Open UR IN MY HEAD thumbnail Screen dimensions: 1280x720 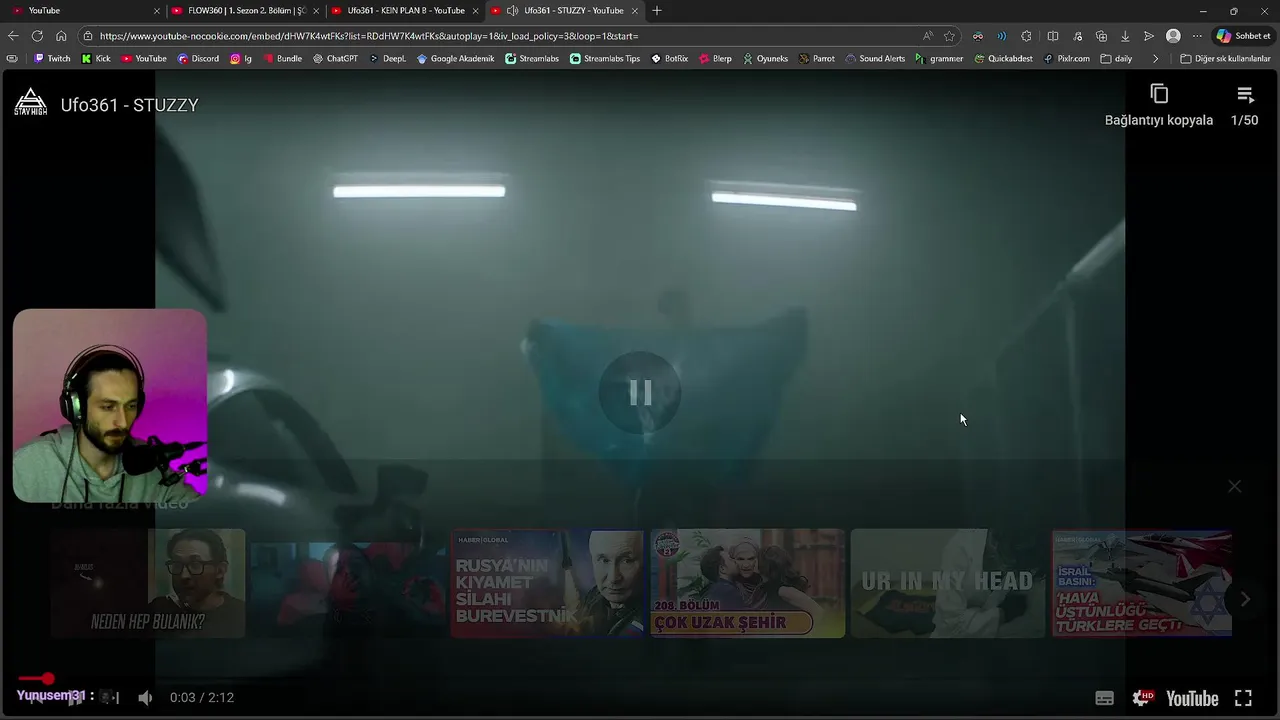[948, 584]
